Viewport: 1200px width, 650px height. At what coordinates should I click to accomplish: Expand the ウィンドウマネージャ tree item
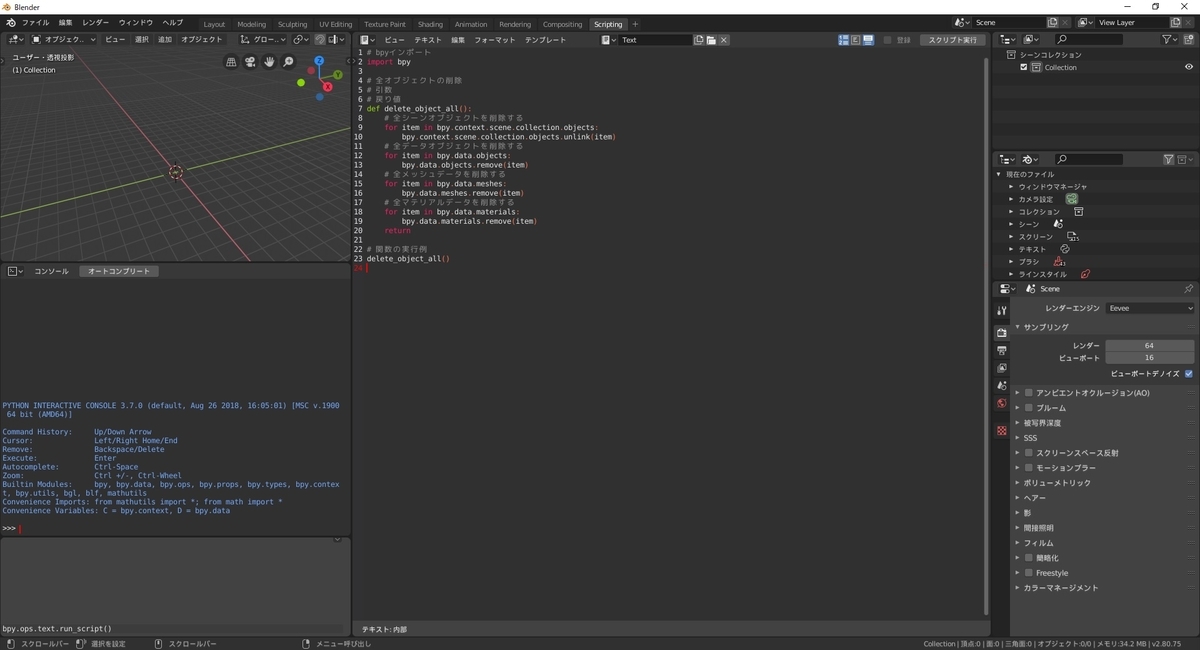click(x=1011, y=187)
